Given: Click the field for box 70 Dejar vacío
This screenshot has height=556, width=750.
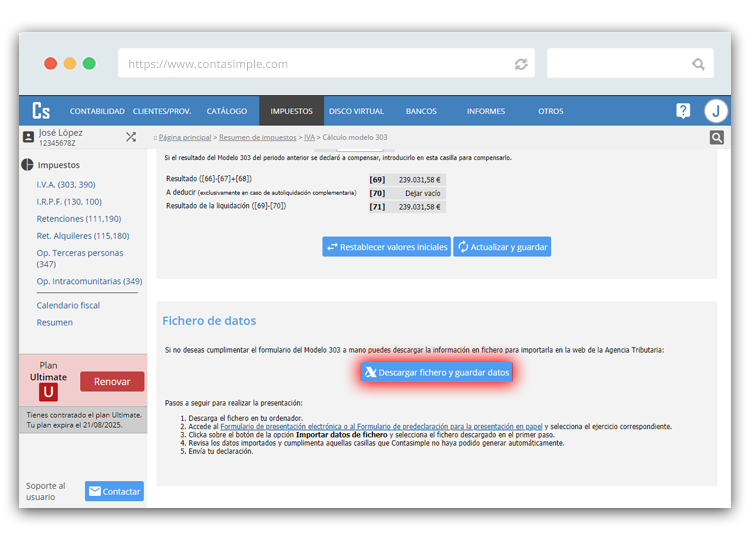Looking at the screenshot, I should pos(417,193).
